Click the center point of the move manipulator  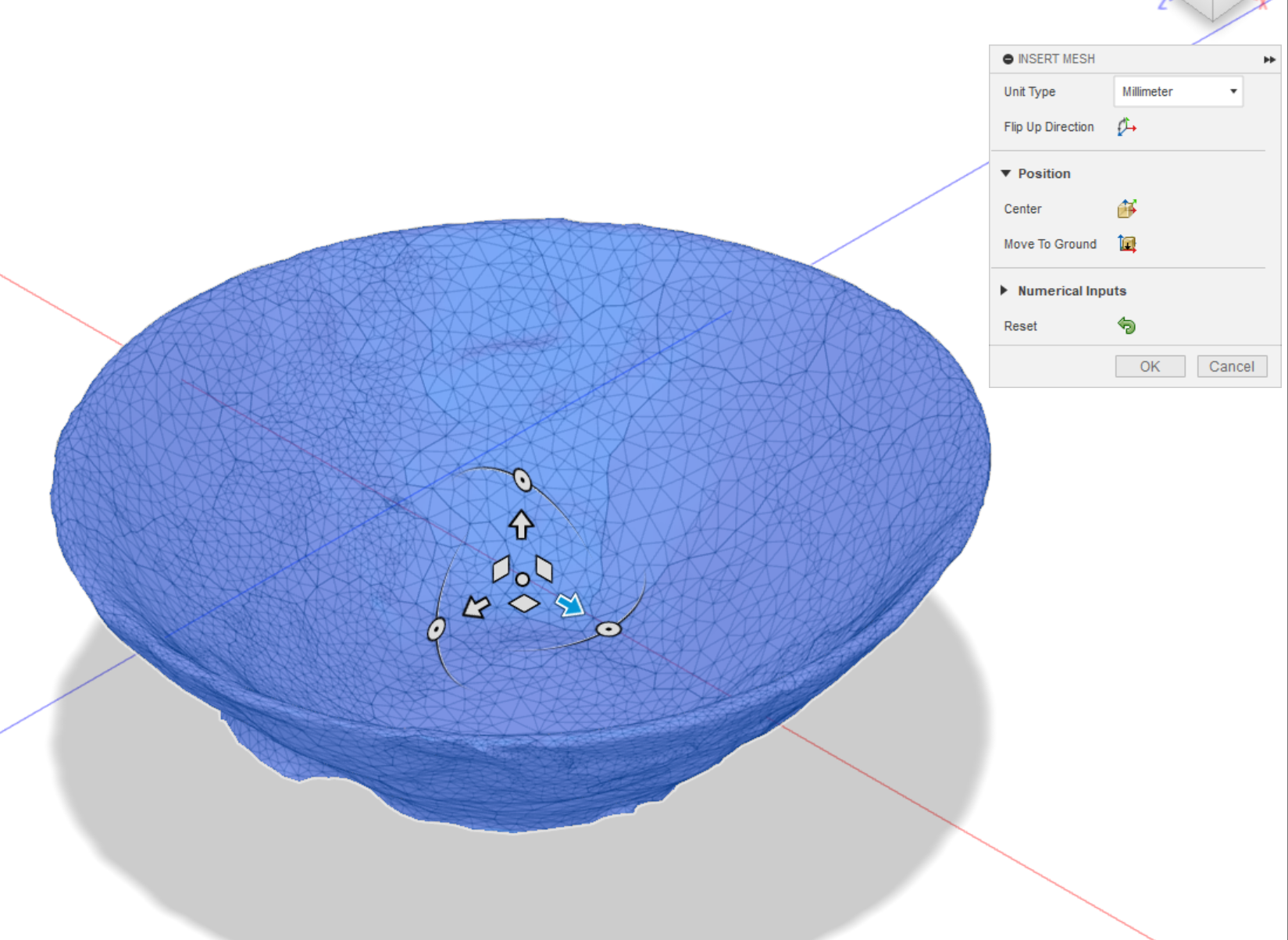tap(522, 579)
